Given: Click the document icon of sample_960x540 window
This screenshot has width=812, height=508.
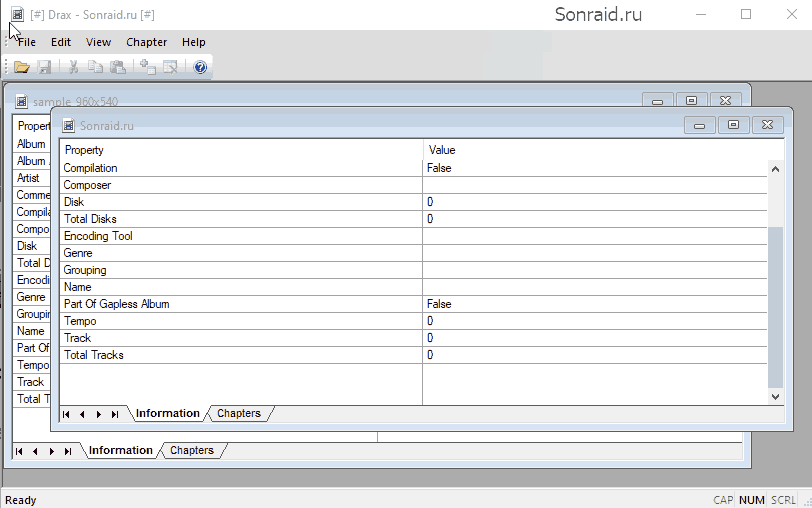Looking at the screenshot, I should [x=21, y=101].
